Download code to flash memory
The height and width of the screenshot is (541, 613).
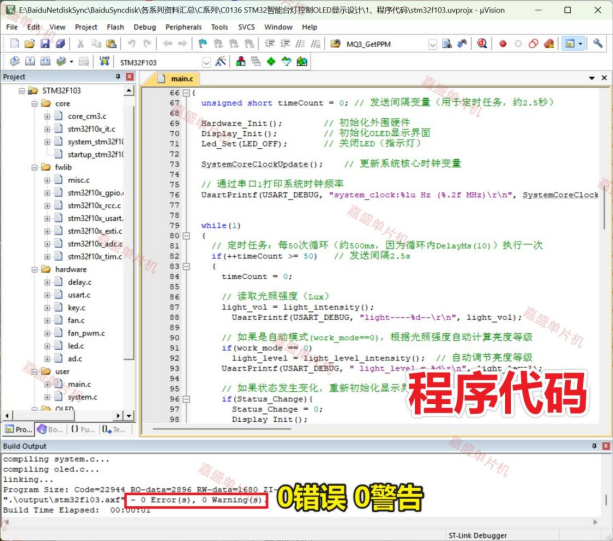click(104, 61)
